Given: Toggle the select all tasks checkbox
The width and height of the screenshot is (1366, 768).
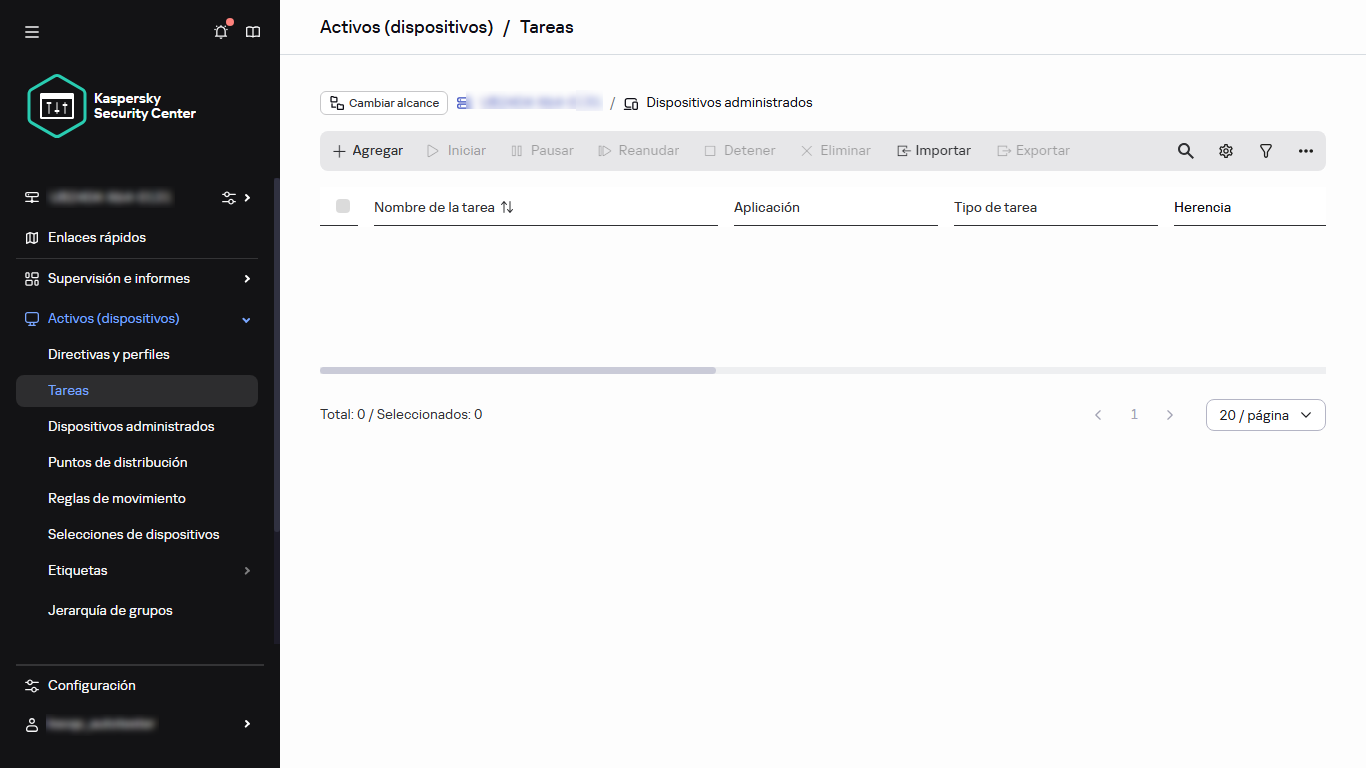Looking at the screenshot, I should pyautogui.click(x=343, y=206).
